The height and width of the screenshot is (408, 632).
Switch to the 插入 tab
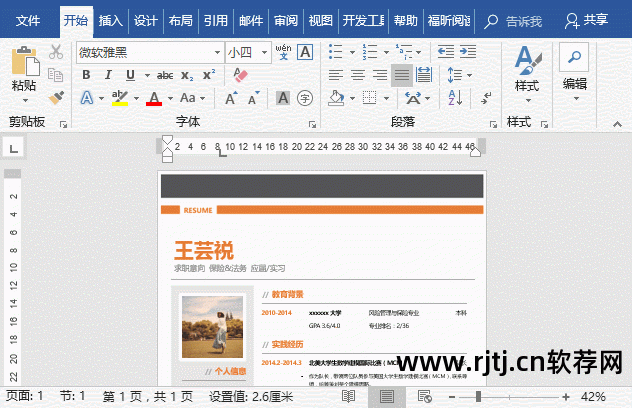pyautogui.click(x=110, y=20)
